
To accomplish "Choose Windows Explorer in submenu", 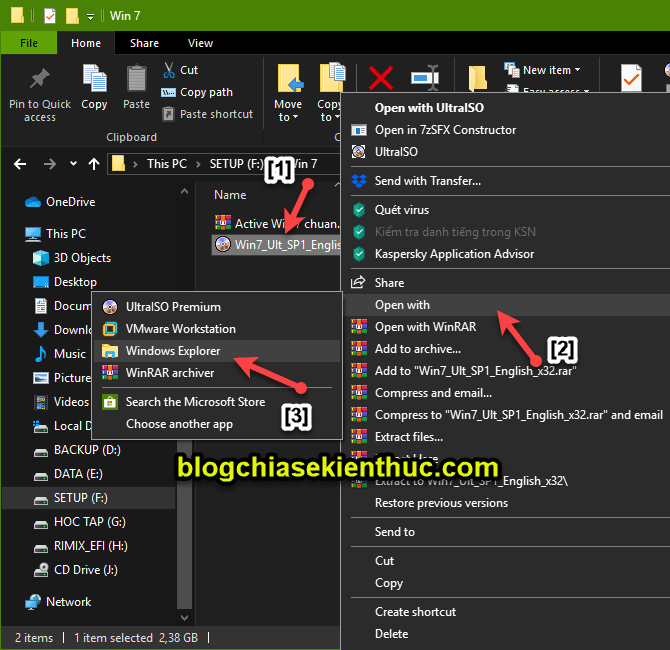I will [x=217, y=351].
